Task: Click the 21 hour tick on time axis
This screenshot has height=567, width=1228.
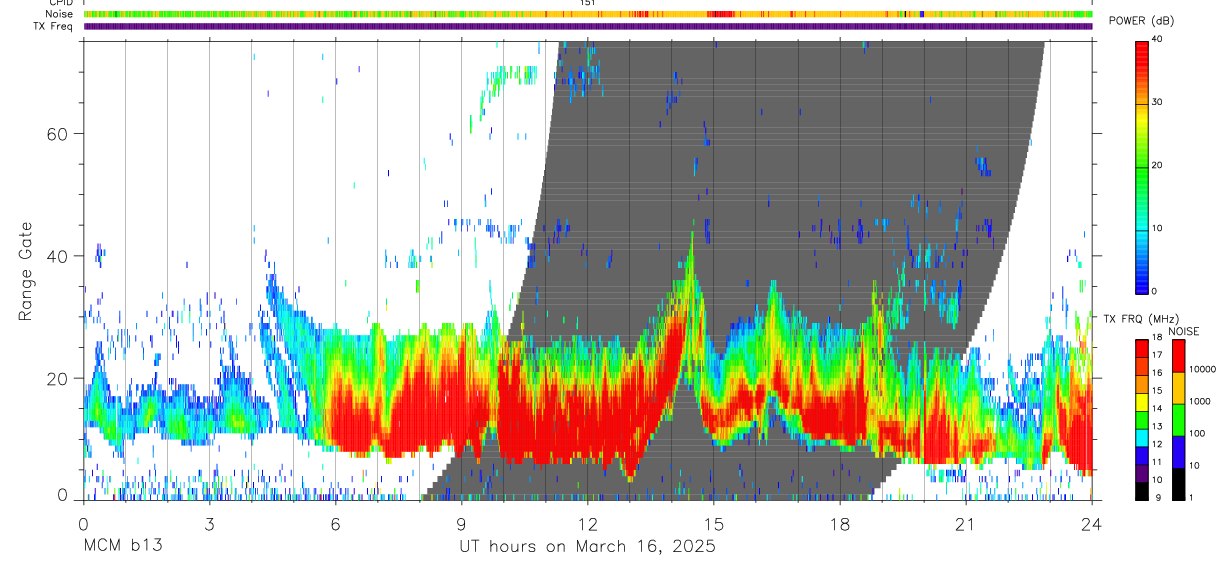Action: click(x=966, y=524)
